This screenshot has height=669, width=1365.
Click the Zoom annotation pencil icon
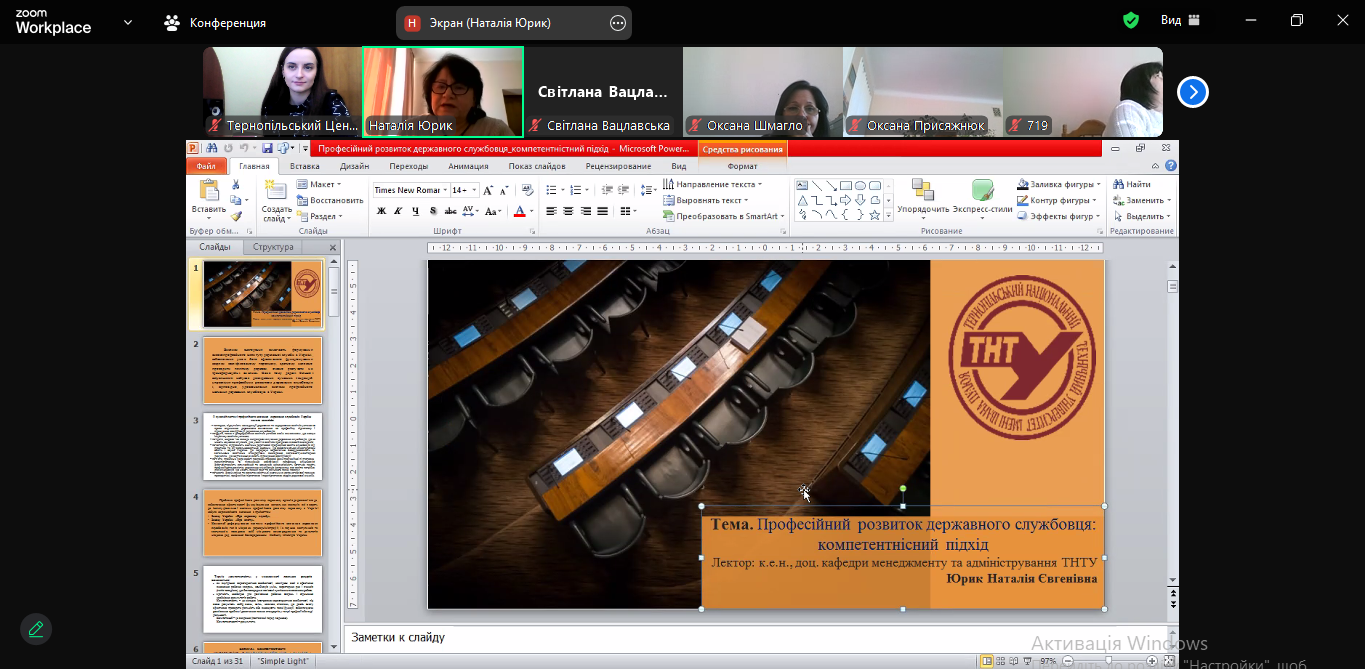click(x=36, y=629)
